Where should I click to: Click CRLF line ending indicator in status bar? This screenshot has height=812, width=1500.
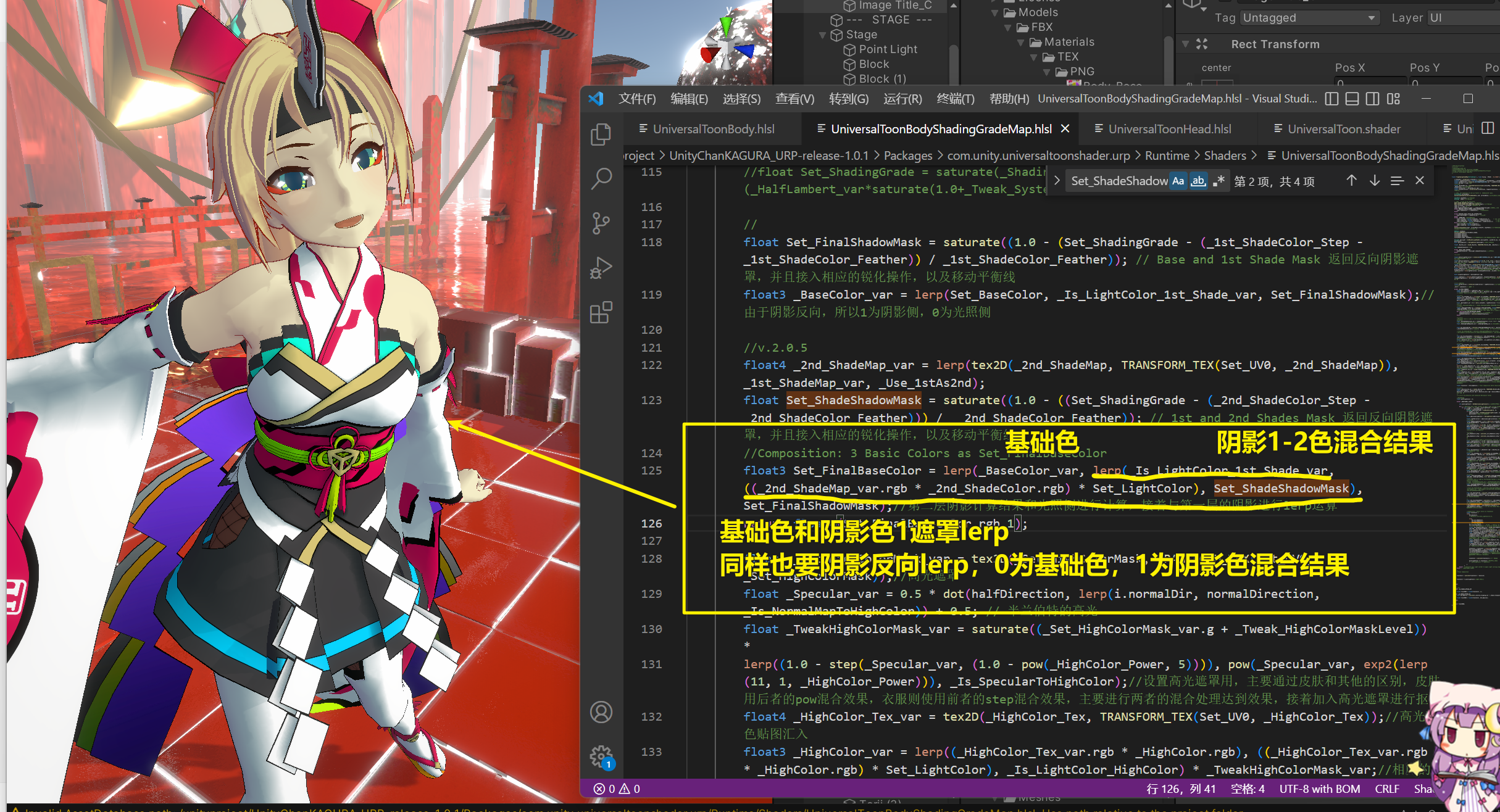(x=1387, y=789)
